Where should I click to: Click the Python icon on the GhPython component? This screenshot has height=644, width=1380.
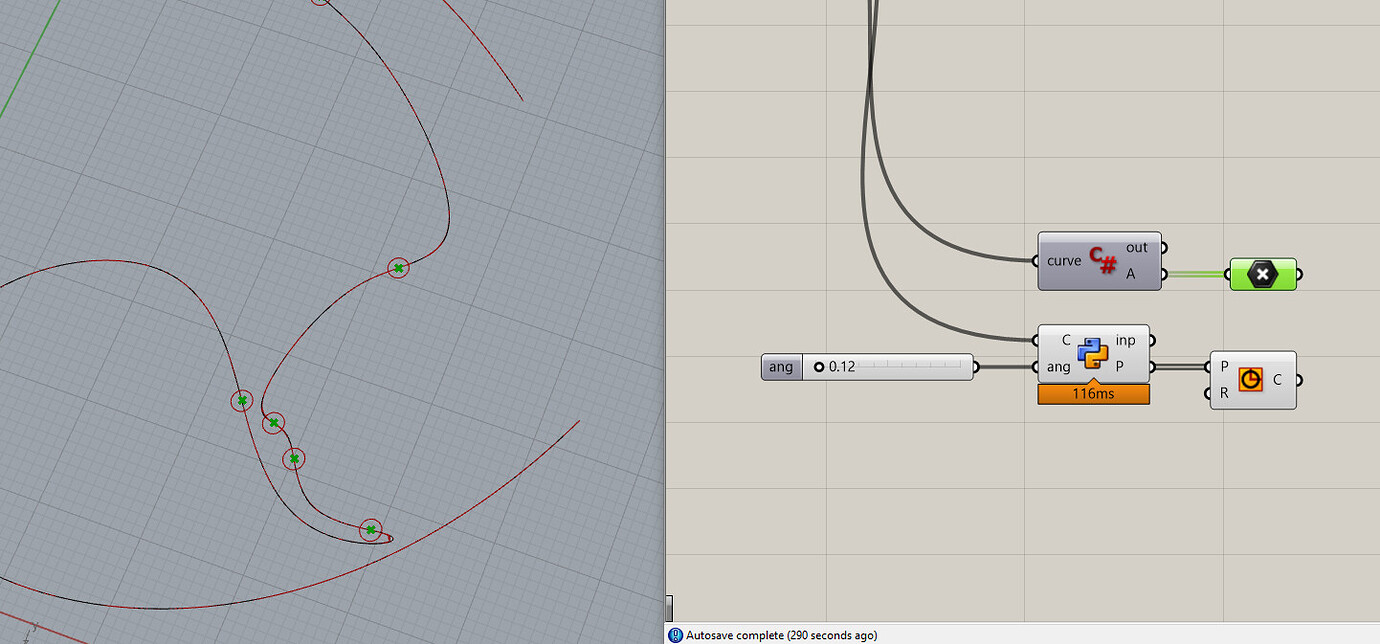(x=1093, y=352)
